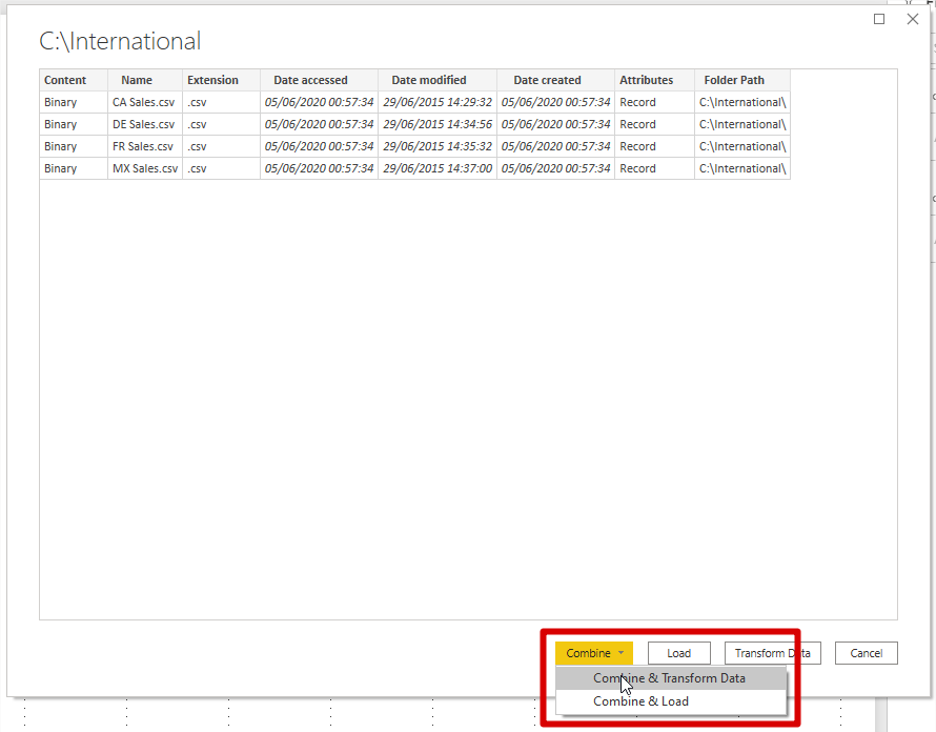Image resolution: width=936 pixels, height=732 pixels.
Task: Select the DE Sales.csv file name
Action: tap(143, 124)
